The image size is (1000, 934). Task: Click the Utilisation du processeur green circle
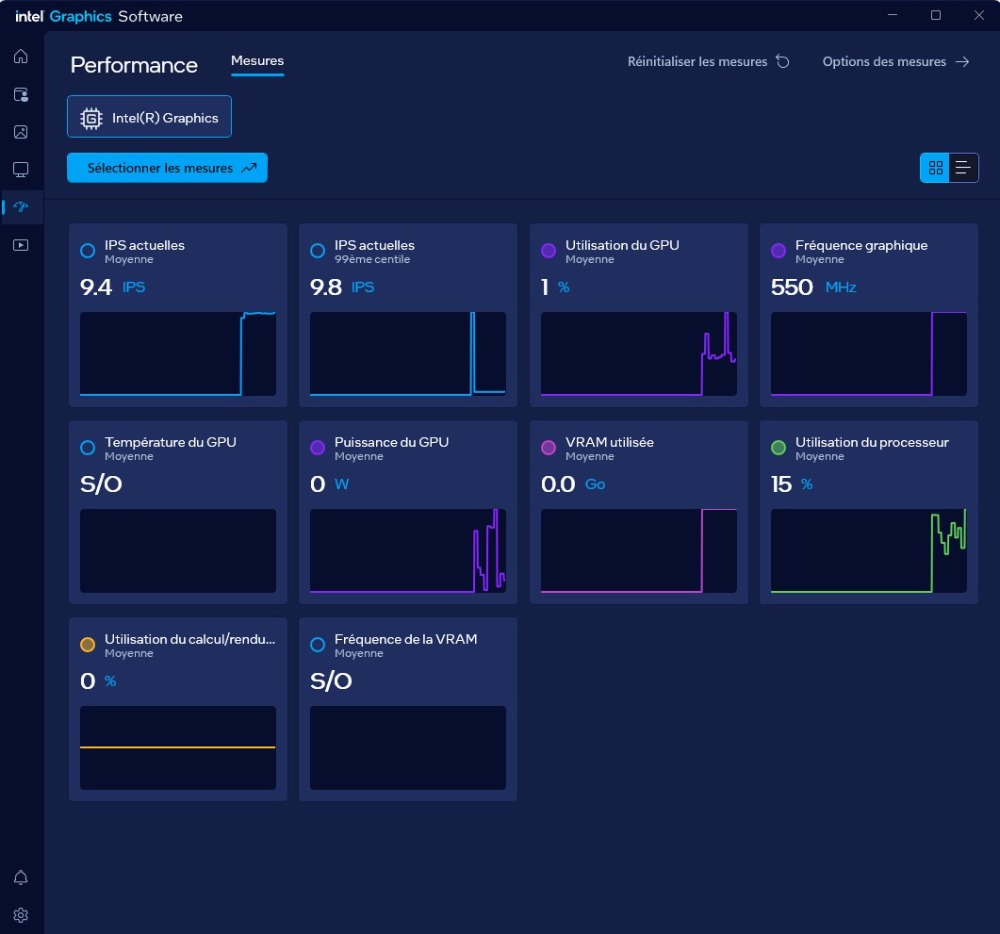(x=778, y=448)
